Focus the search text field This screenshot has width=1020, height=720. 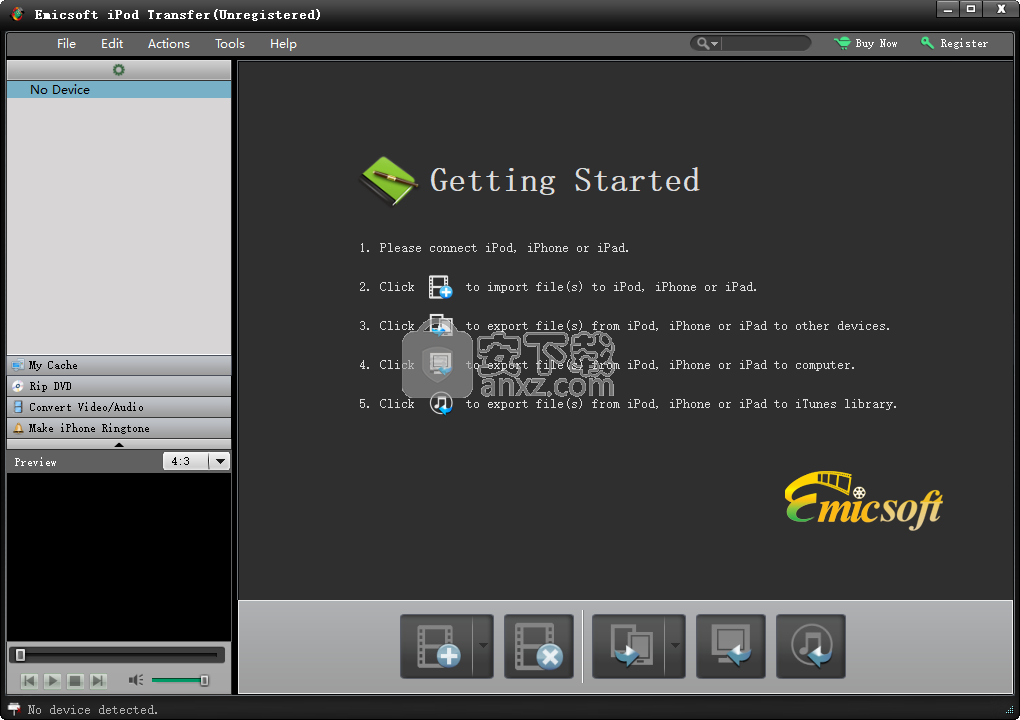(x=764, y=44)
